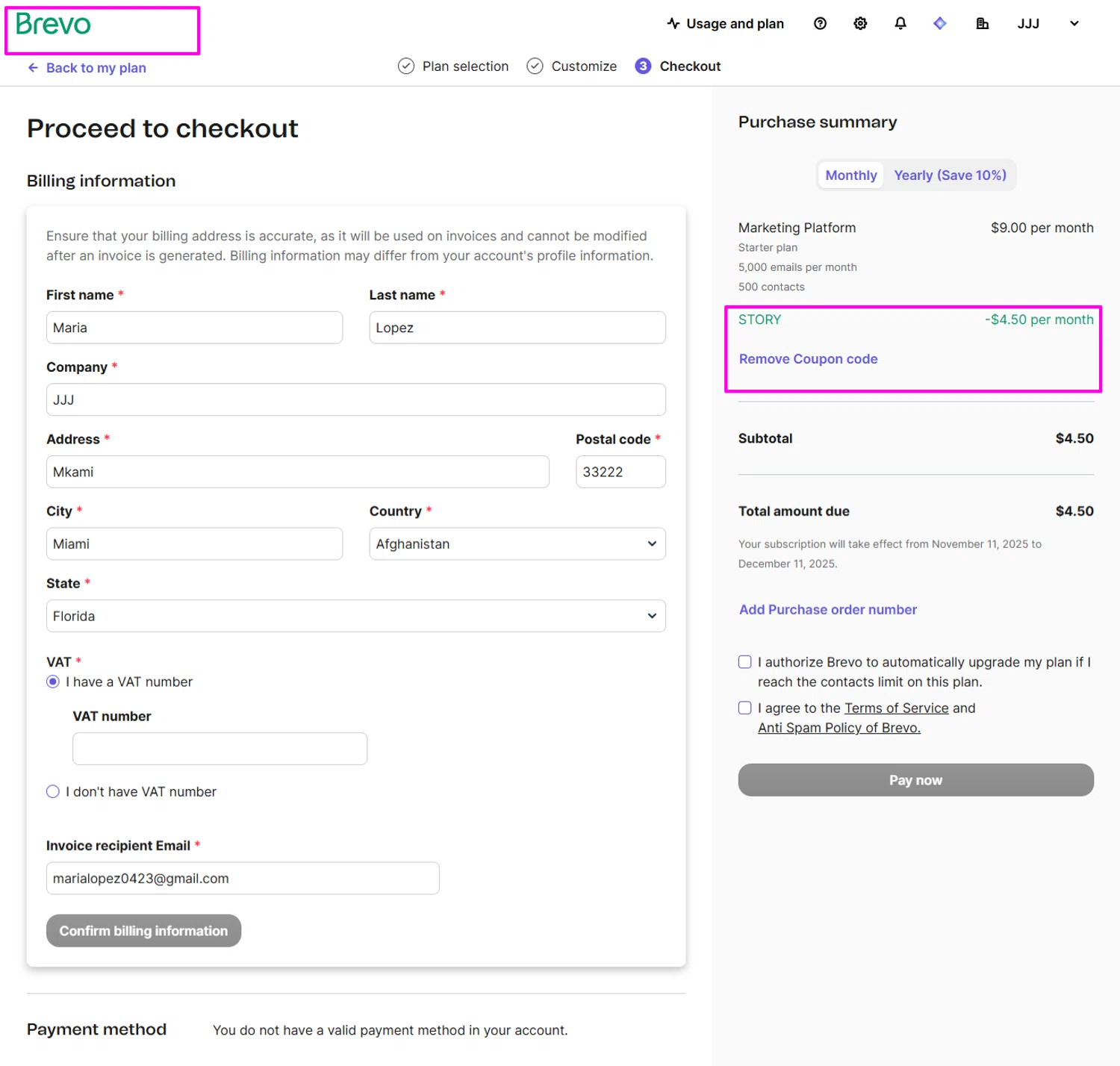Click the Last name field containing Lopez
Viewport: 1120px width, 1066px height.
[x=517, y=327]
